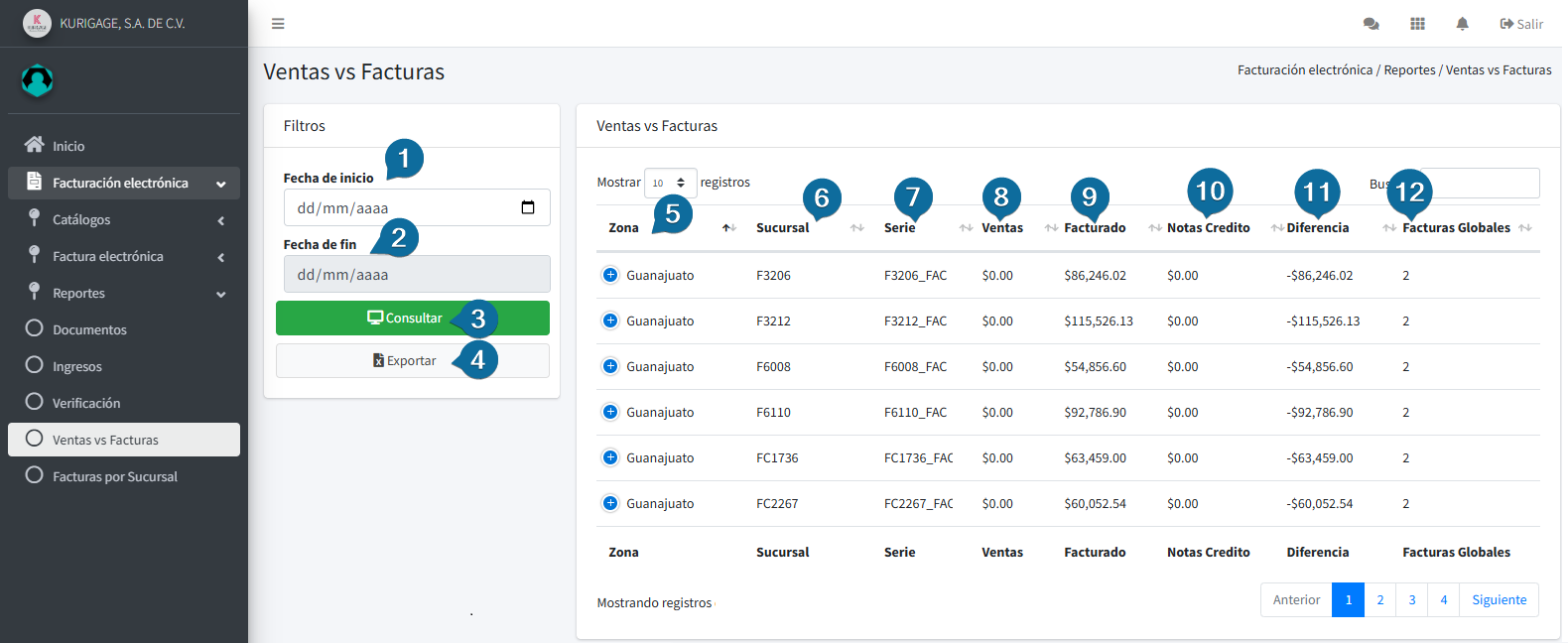
Task: Open Facturas por Sucursal report
Action: 115,476
